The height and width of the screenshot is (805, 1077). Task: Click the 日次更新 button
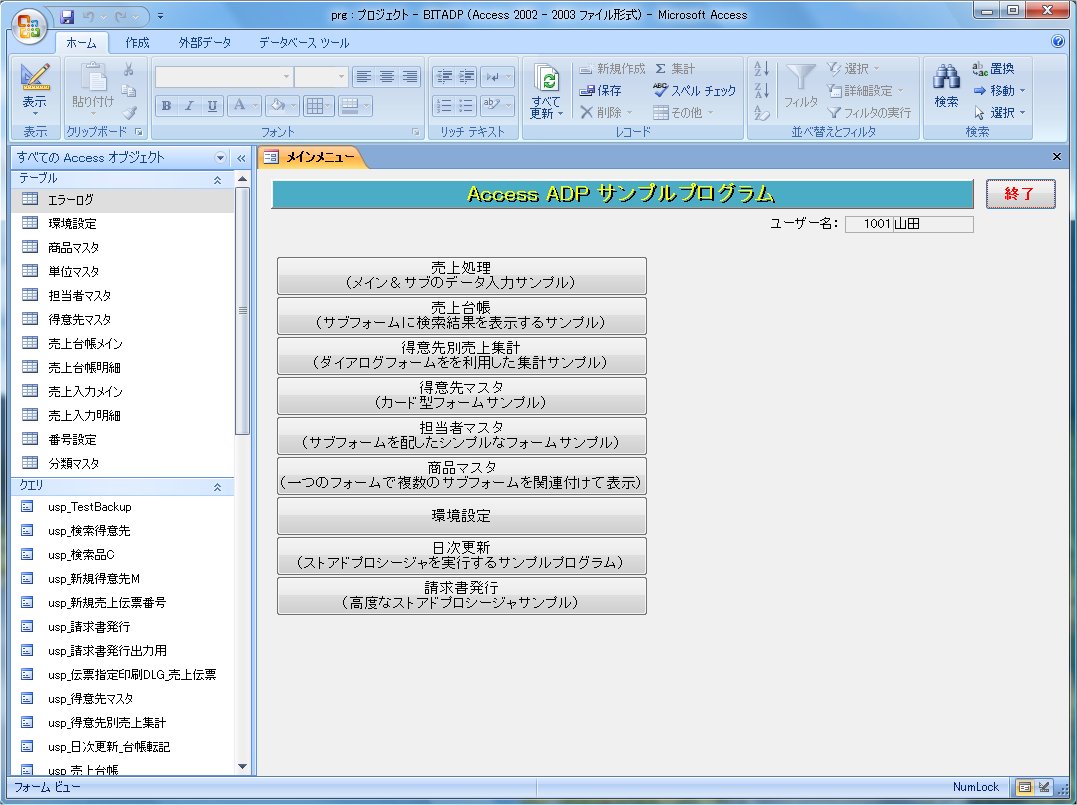click(x=462, y=556)
